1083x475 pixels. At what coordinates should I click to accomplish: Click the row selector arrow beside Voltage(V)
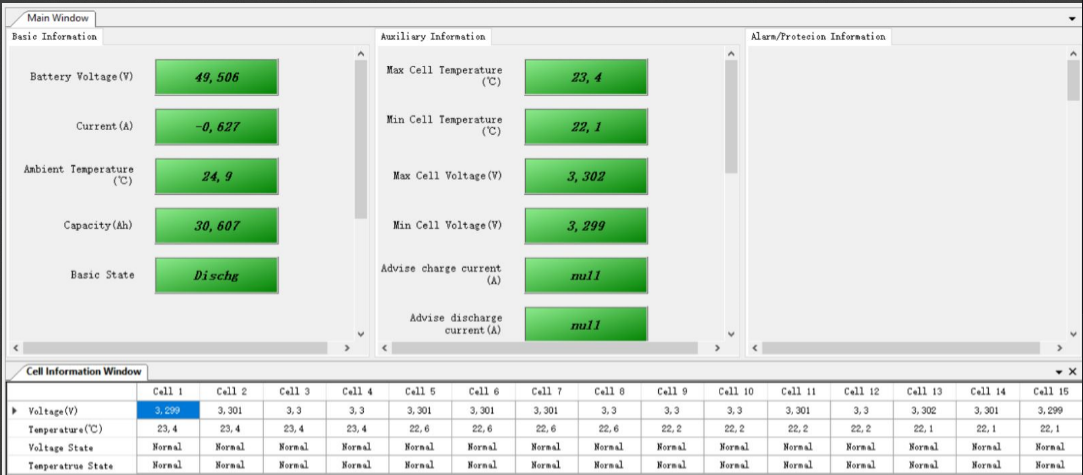[x=14, y=410]
